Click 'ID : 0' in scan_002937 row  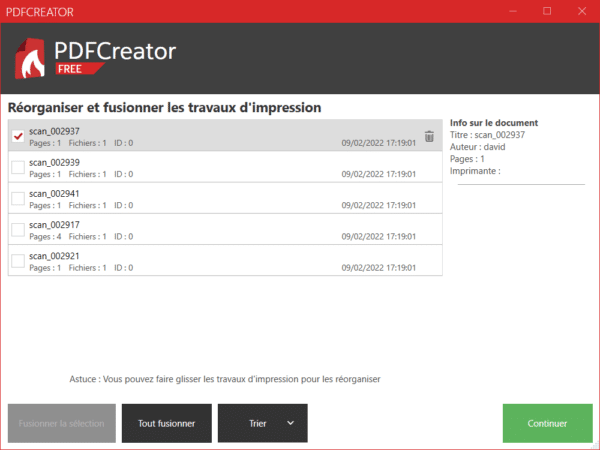(x=124, y=143)
